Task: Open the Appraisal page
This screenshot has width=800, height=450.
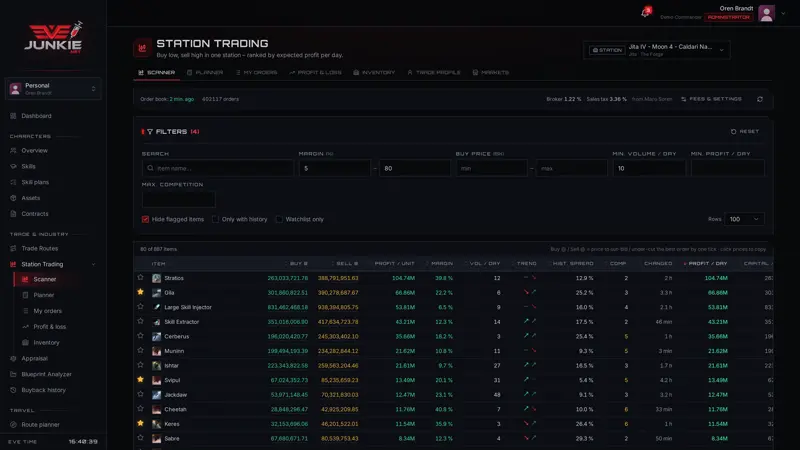Action: pos(34,359)
